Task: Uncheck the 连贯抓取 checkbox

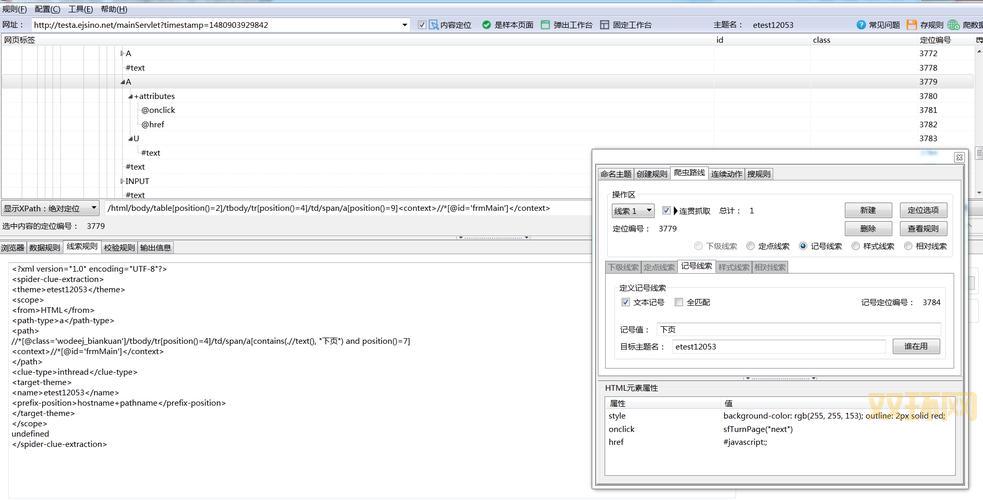Action: tap(667, 211)
